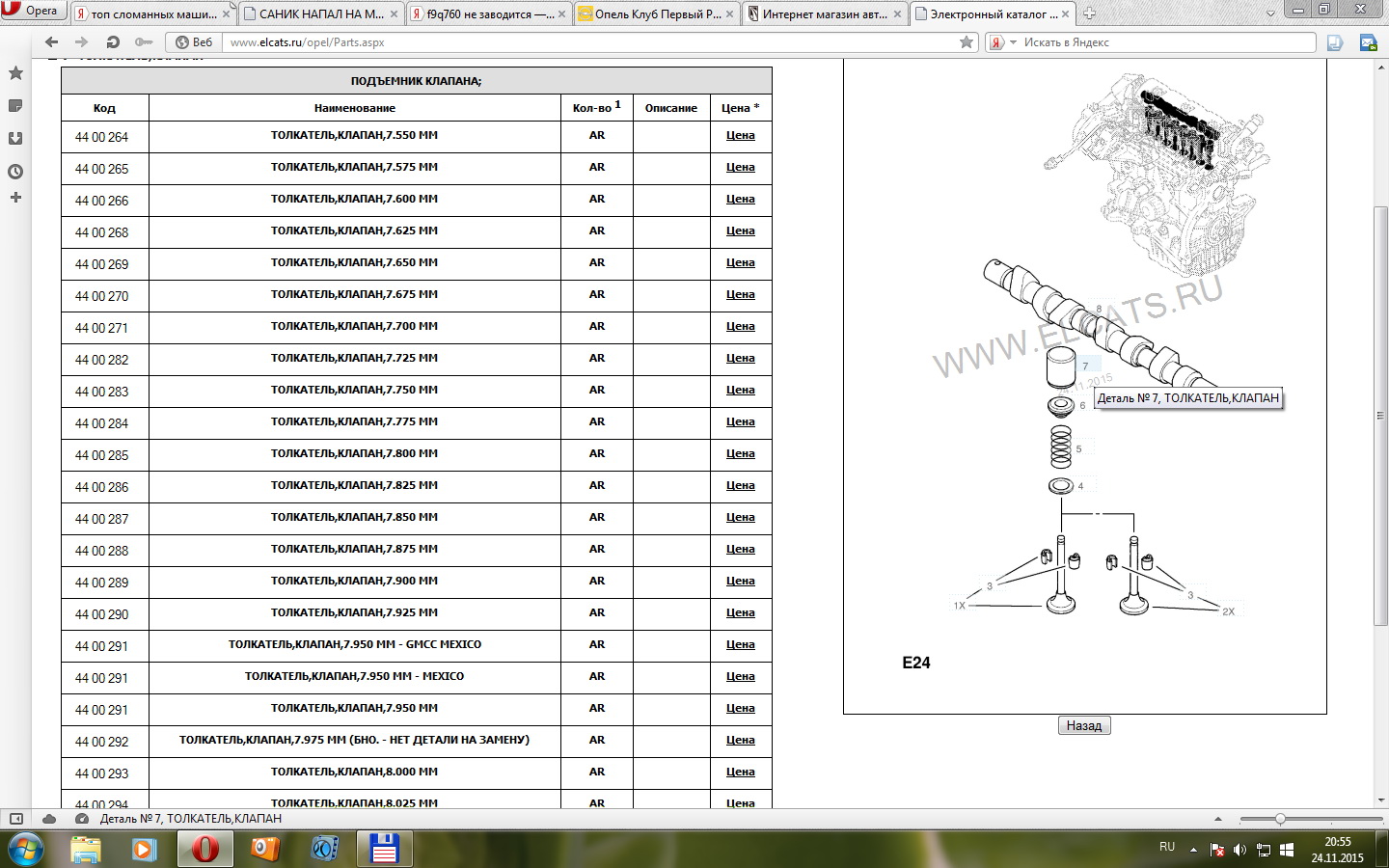
Task: Click the Opera Link cloud icon in status bar
Action: click(x=48, y=819)
